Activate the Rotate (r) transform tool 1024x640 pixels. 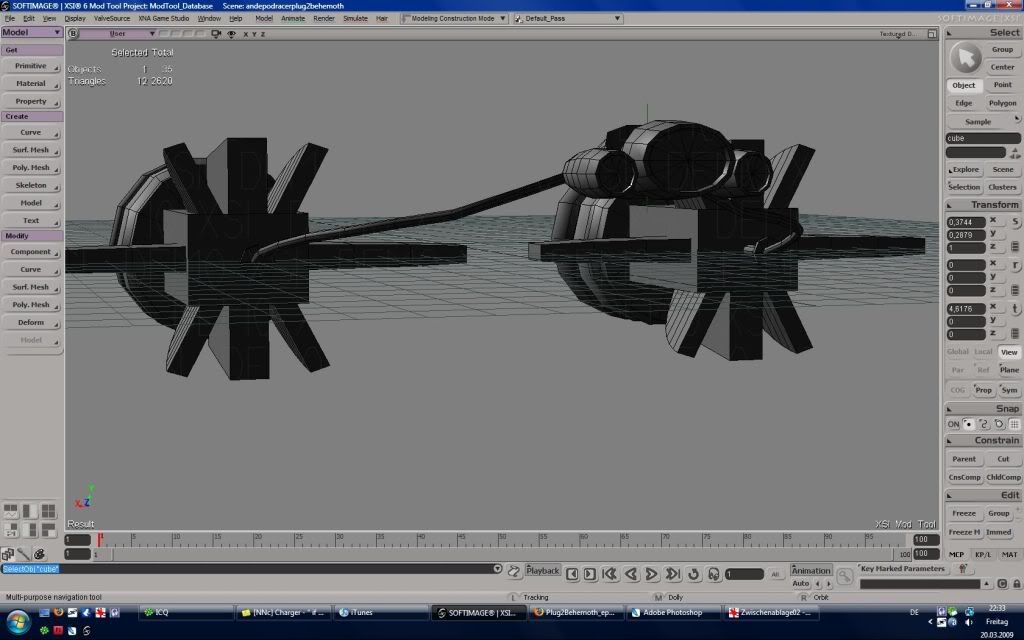coord(1016,265)
